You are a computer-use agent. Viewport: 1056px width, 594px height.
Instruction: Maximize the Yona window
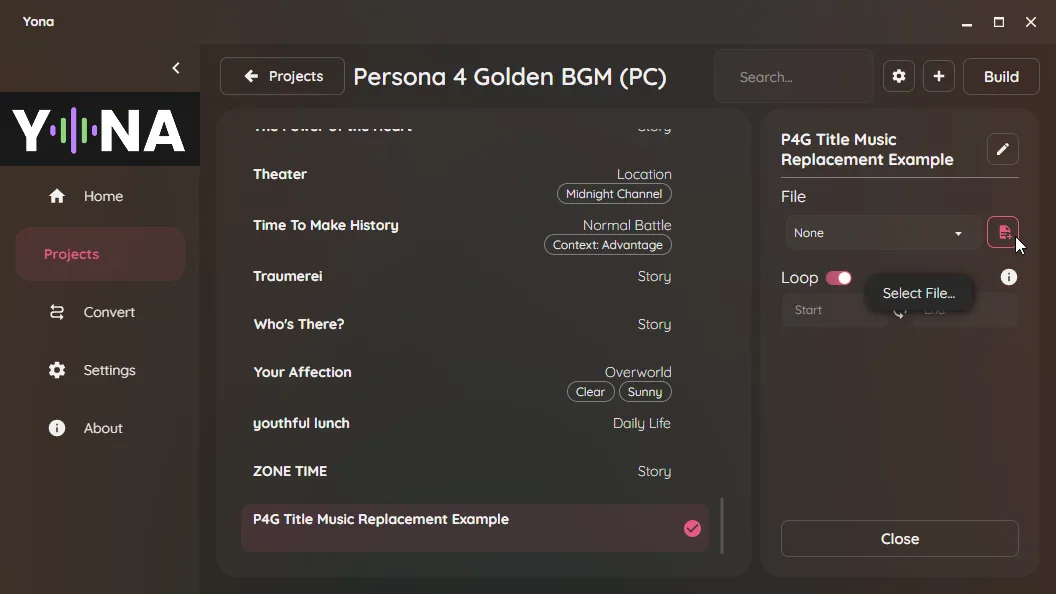(x=999, y=22)
